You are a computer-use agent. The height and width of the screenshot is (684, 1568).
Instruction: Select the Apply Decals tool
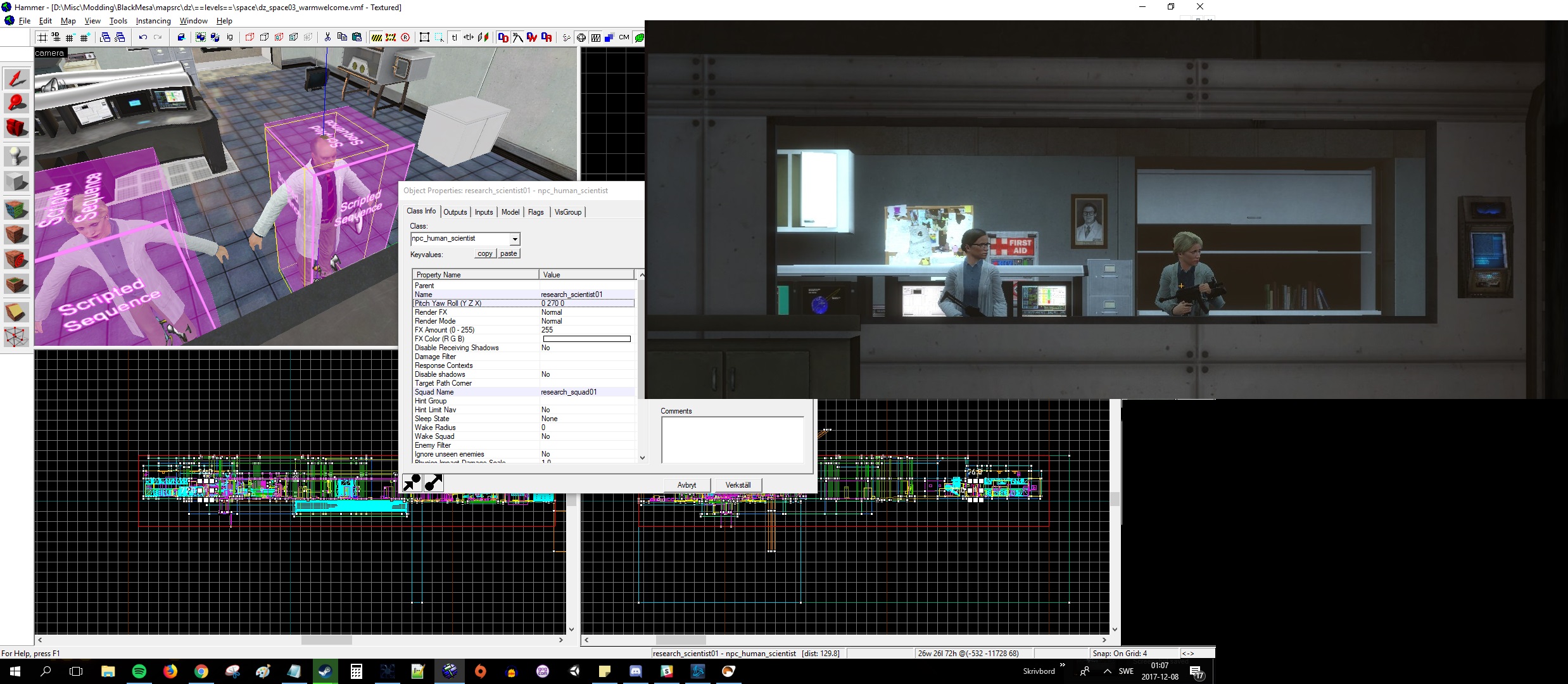click(x=16, y=259)
